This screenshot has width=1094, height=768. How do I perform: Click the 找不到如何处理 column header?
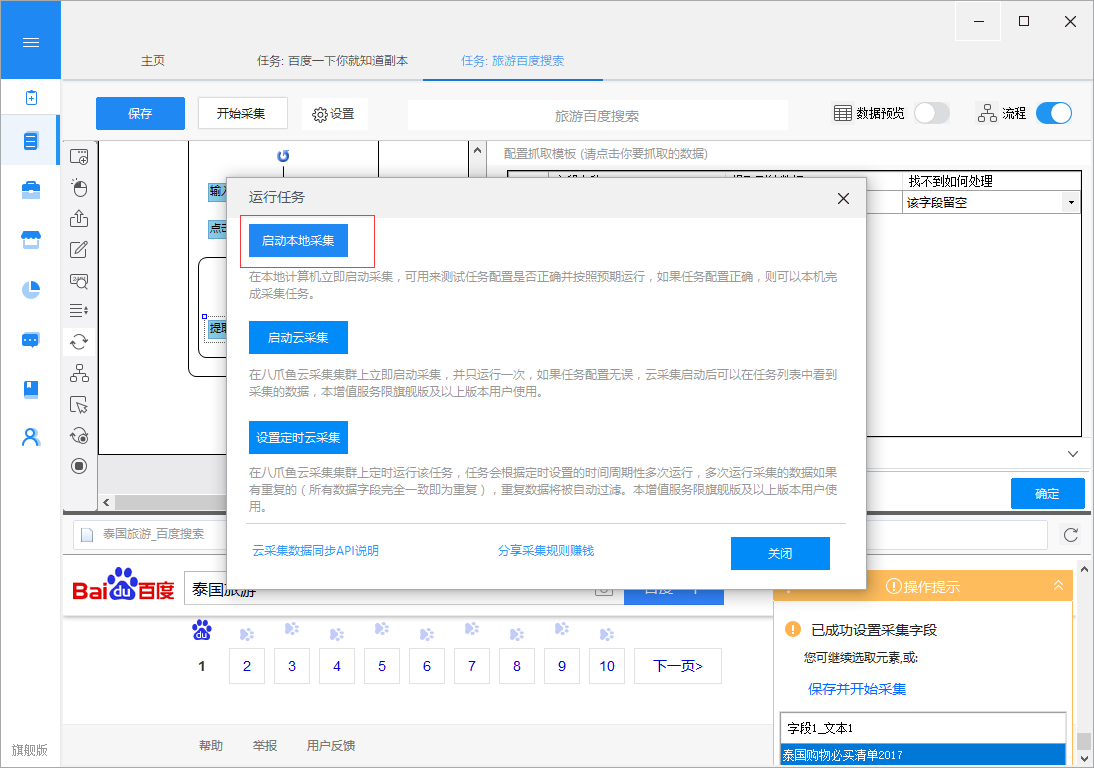(991, 181)
